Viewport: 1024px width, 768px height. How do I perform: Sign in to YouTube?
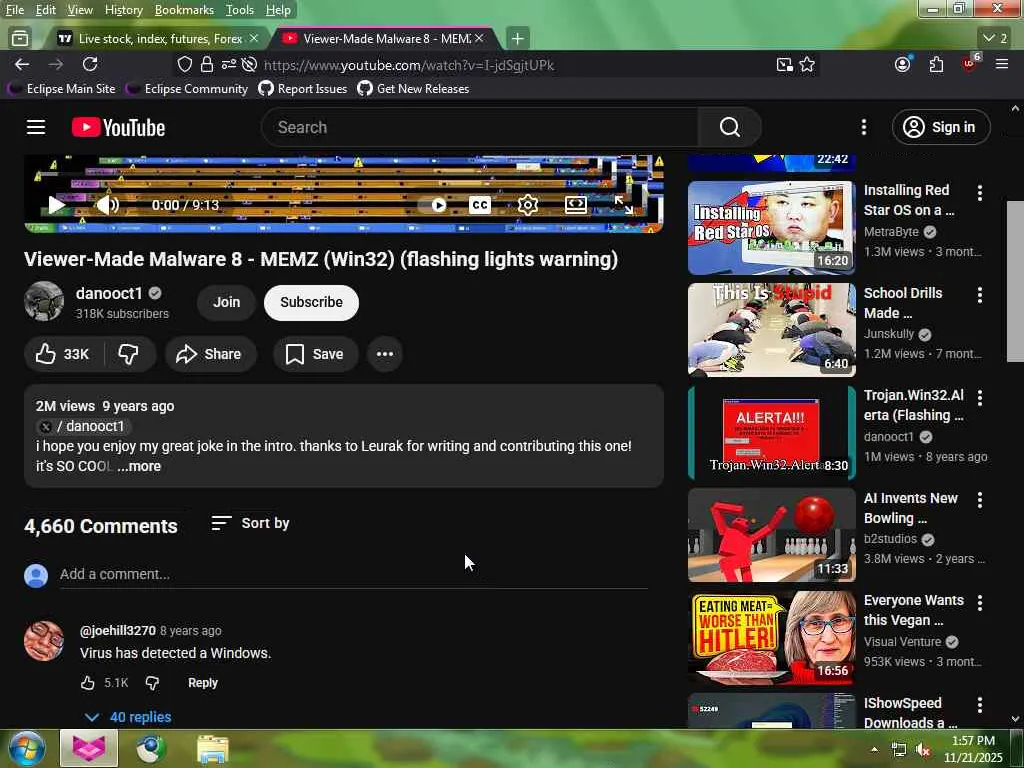940,127
